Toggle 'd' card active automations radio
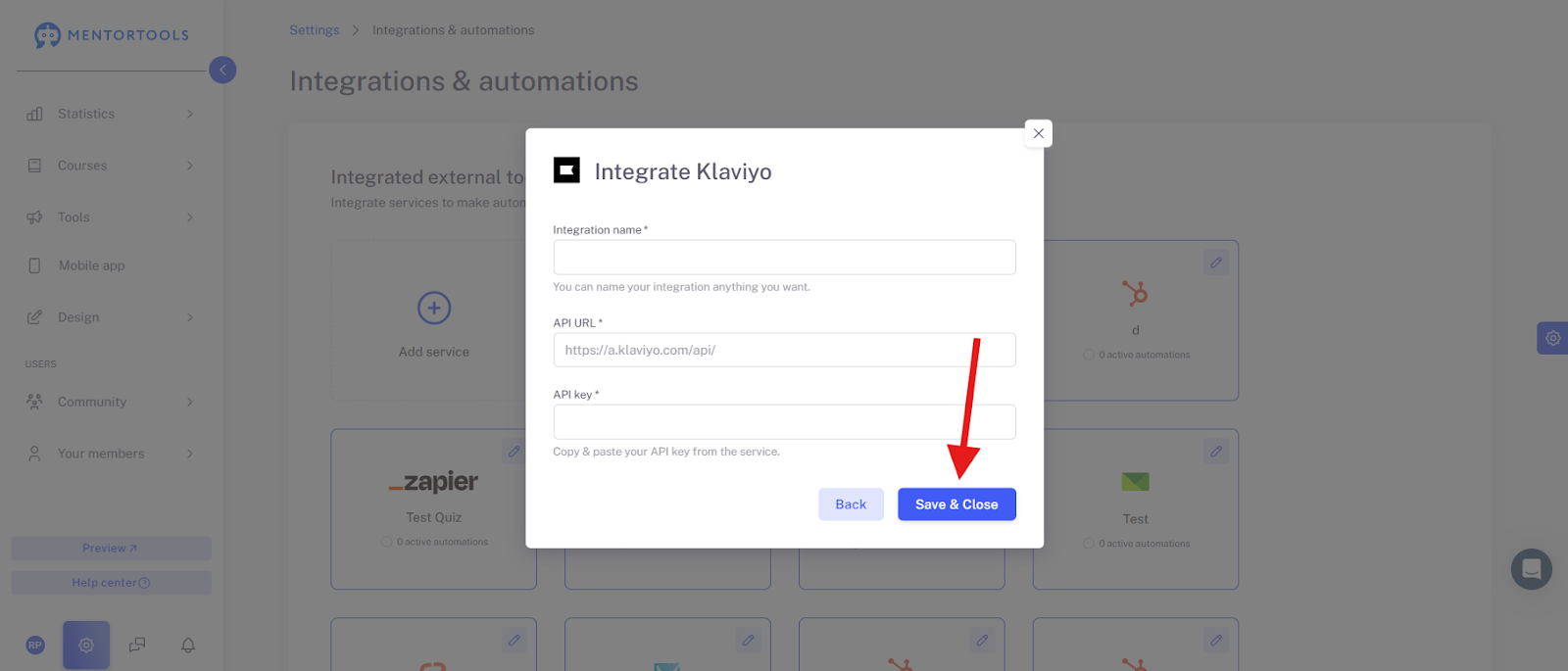Screen dimensions: 1568x671 coord(1089,355)
